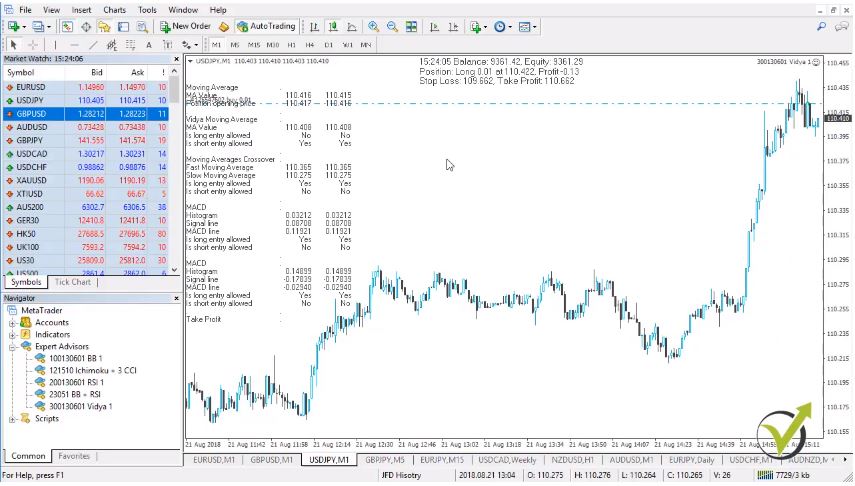Toggle chart auto scroll icon
Image resolution: width=855 pixels, height=486 pixels.
pos(435,26)
